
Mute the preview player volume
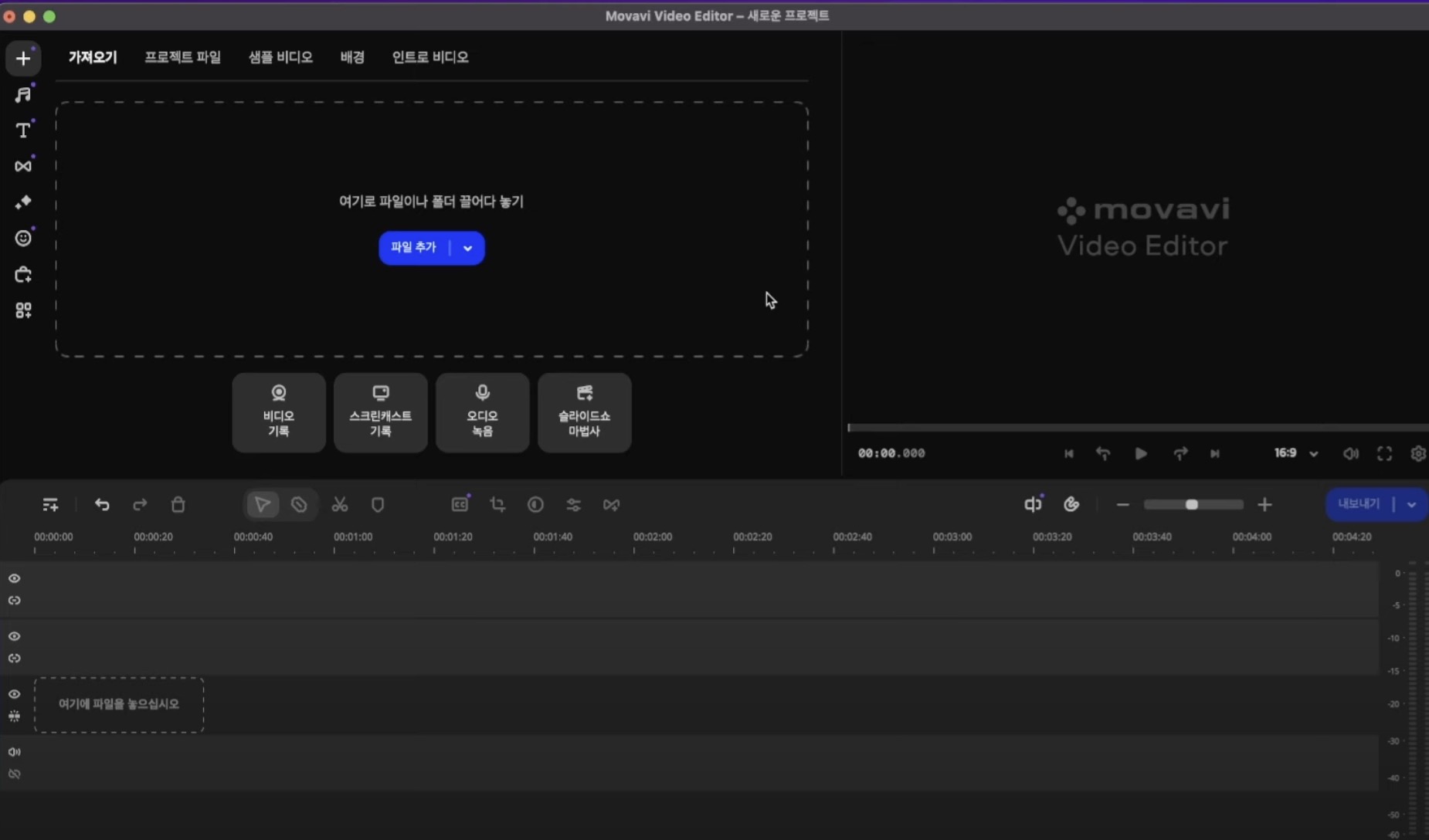(1350, 454)
